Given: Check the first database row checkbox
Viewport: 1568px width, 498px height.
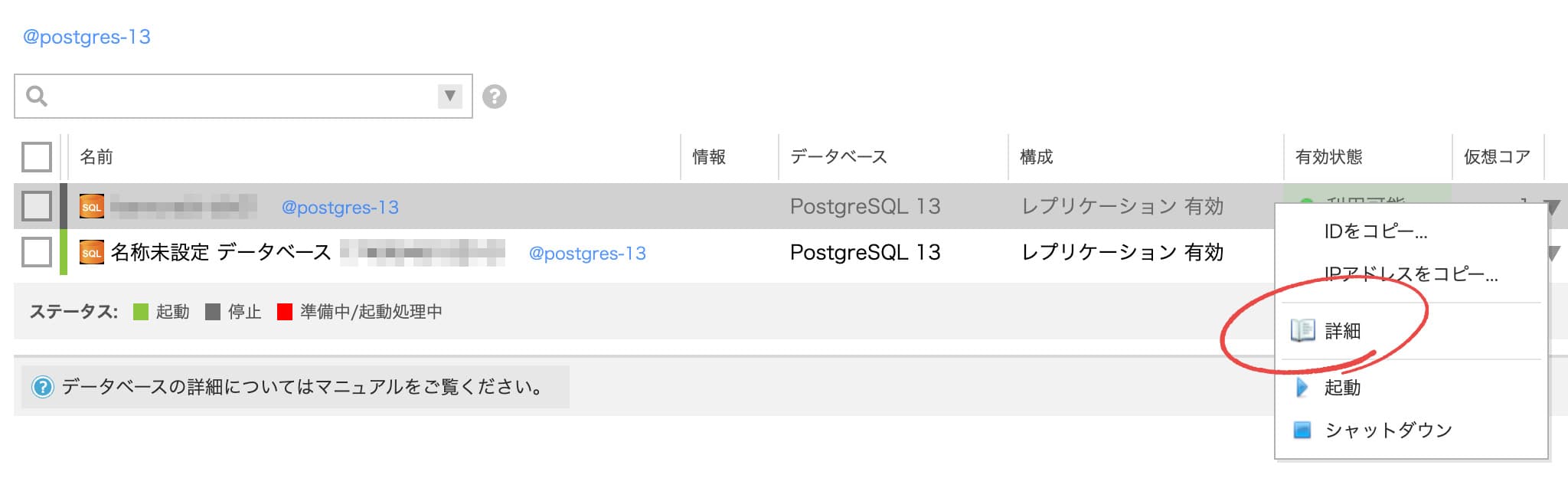Looking at the screenshot, I should pyautogui.click(x=37, y=206).
